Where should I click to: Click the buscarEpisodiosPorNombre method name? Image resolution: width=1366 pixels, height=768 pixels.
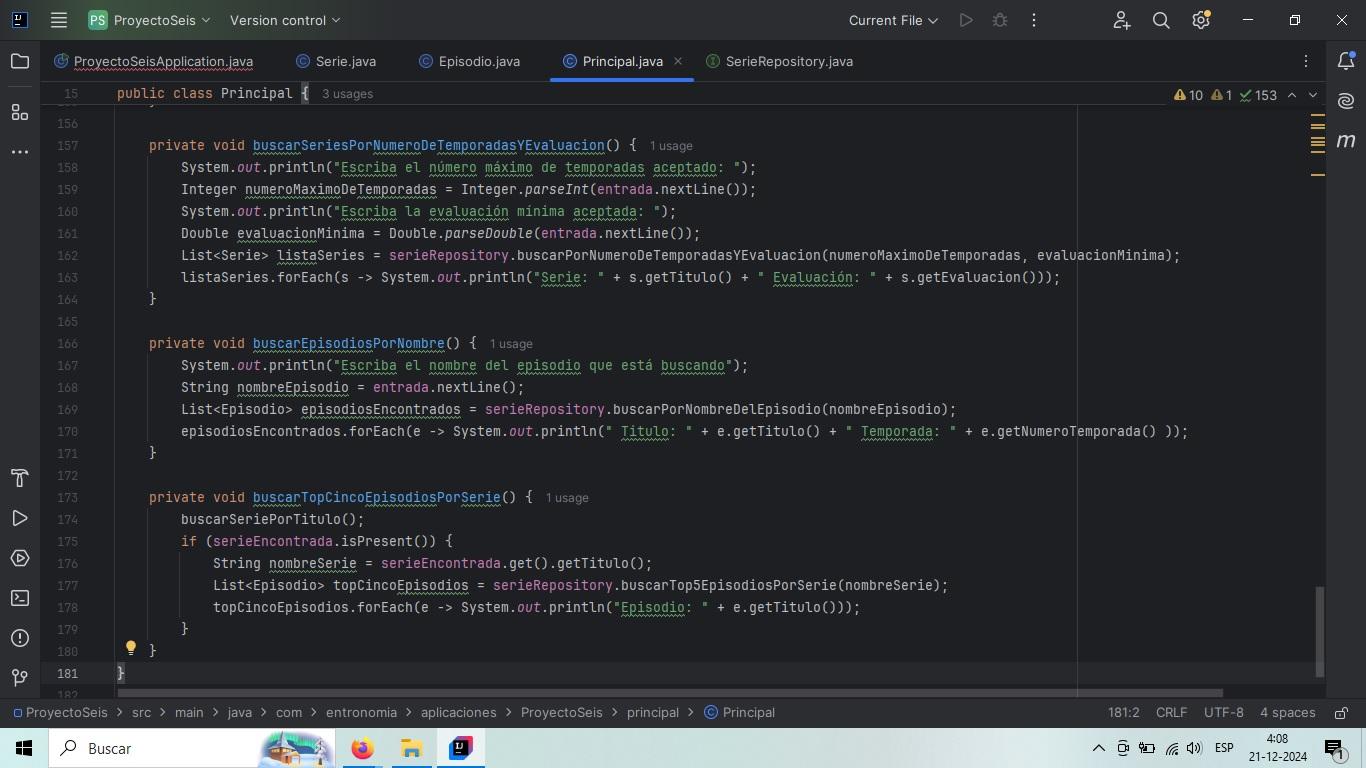[348, 344]
